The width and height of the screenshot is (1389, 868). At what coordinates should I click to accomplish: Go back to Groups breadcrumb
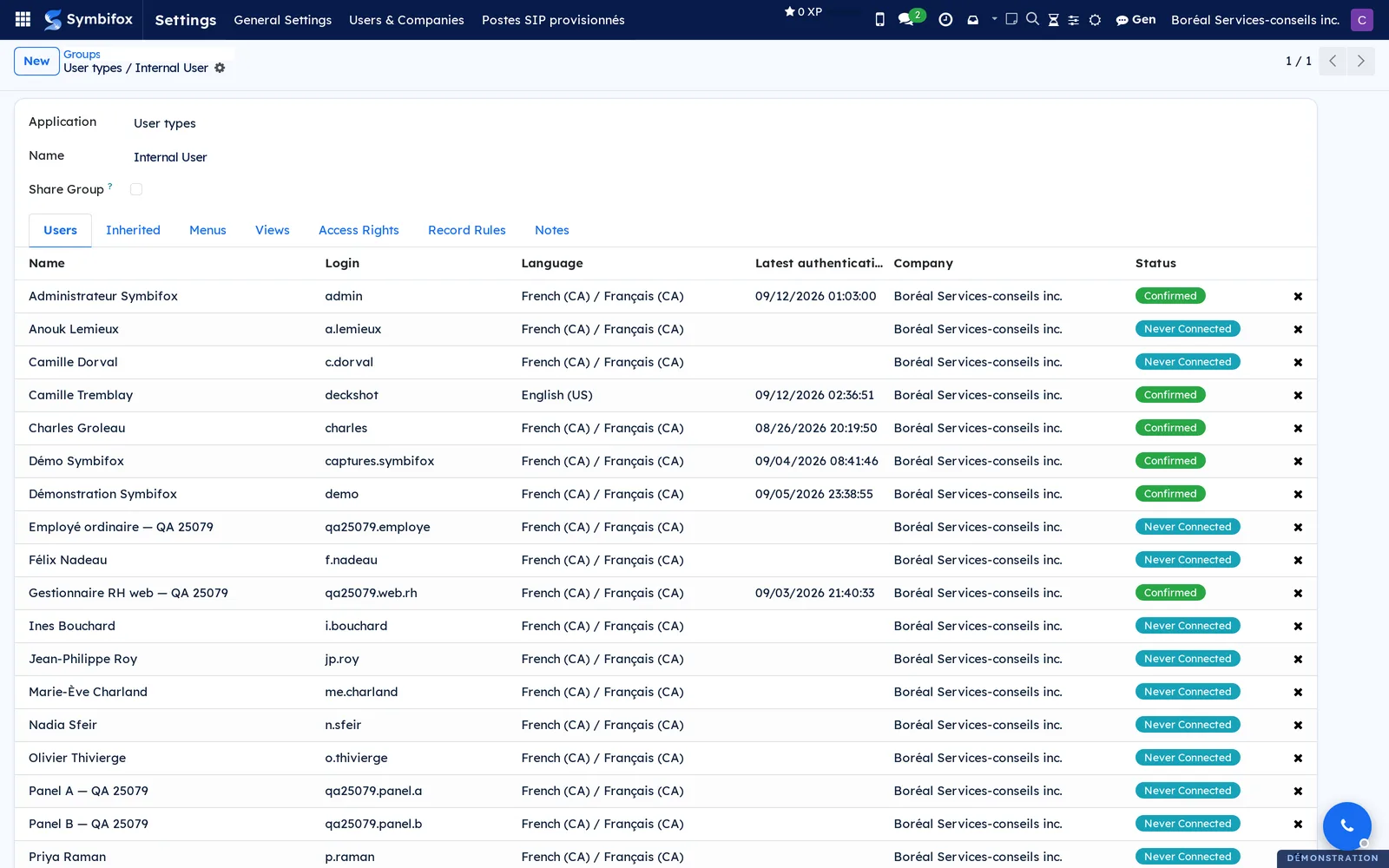[x=82, y=54]
